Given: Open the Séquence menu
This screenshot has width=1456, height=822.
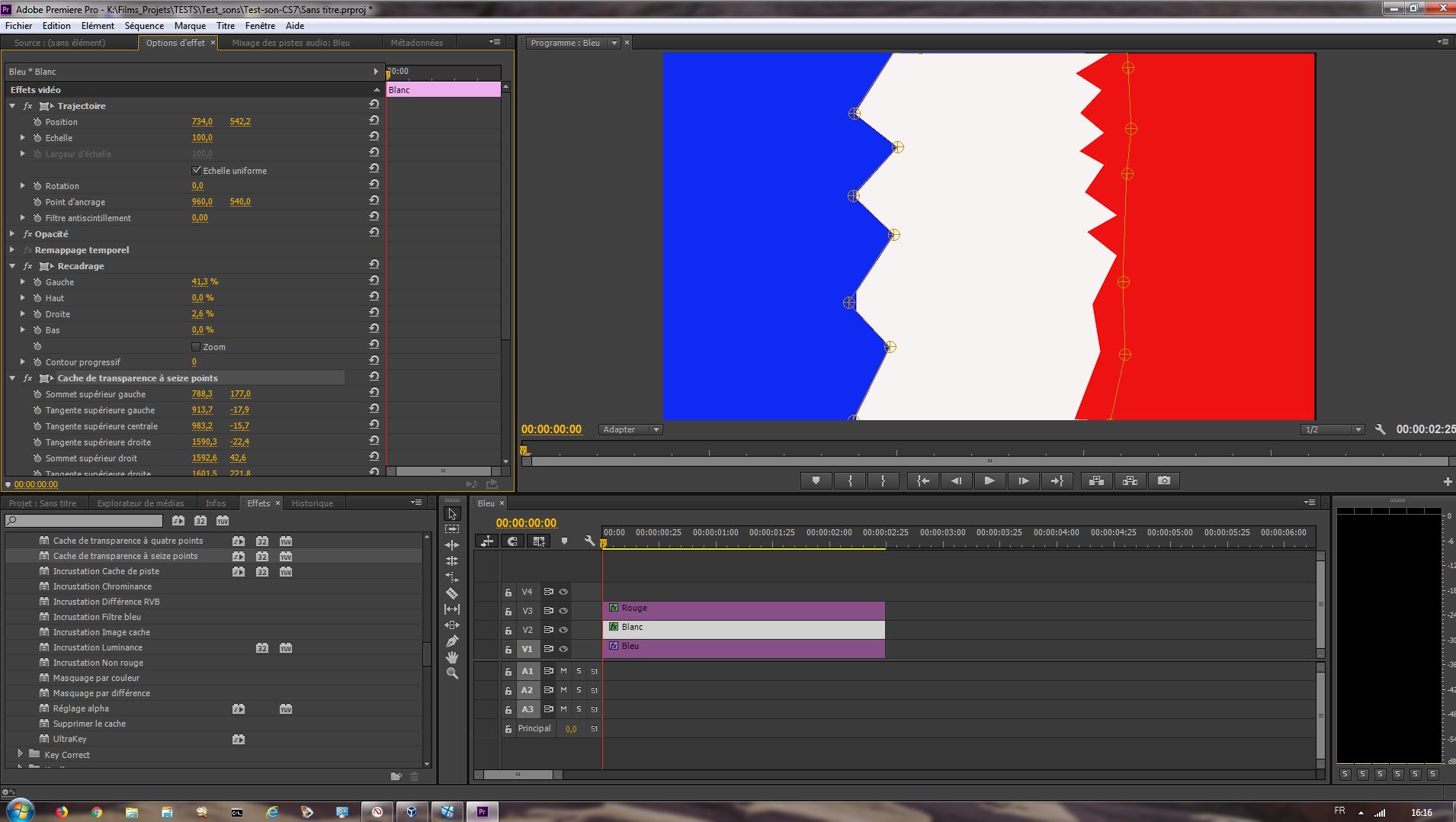Looking at the screenshot, I should click(144, 25).
